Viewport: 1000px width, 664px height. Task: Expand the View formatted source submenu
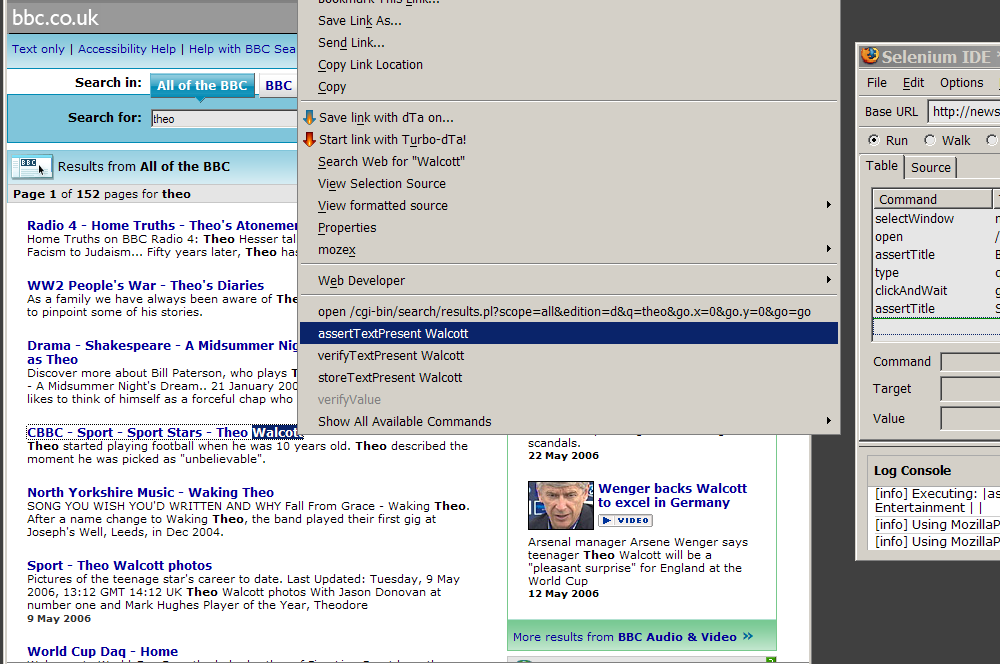tap(828, 205)
